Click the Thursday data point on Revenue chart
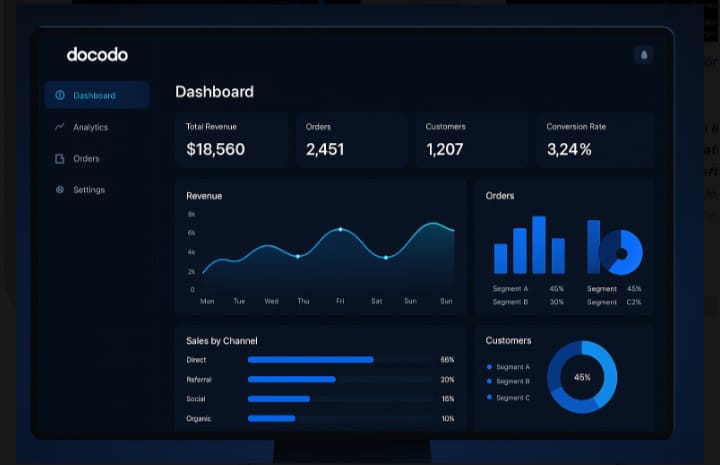This screenshot has height=465, width=720. 298,256
